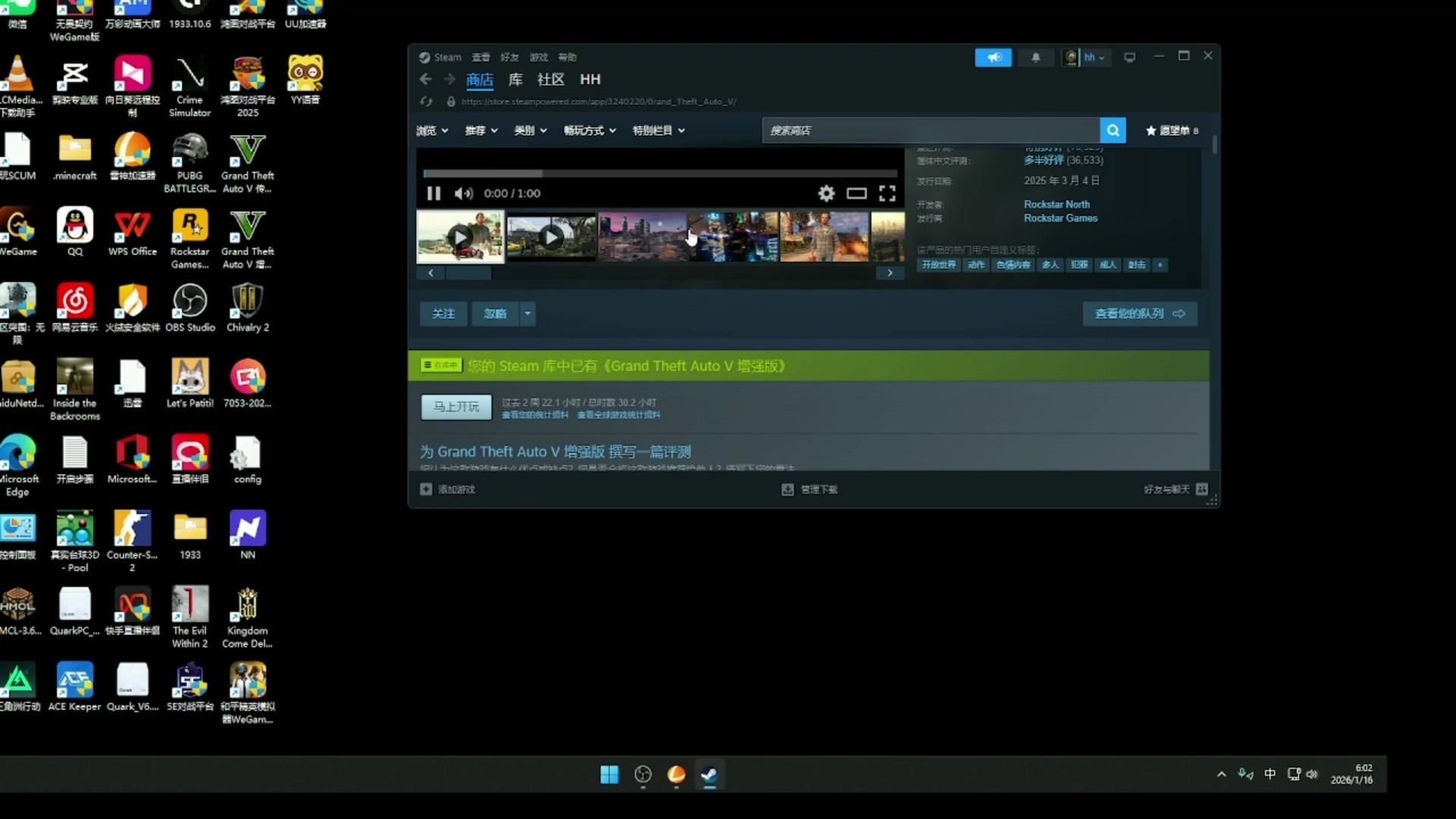This screenshot has height=819, width=1456.
Task: Open dropdown arrow next to 忽略
Action: [x=528, y=313]
